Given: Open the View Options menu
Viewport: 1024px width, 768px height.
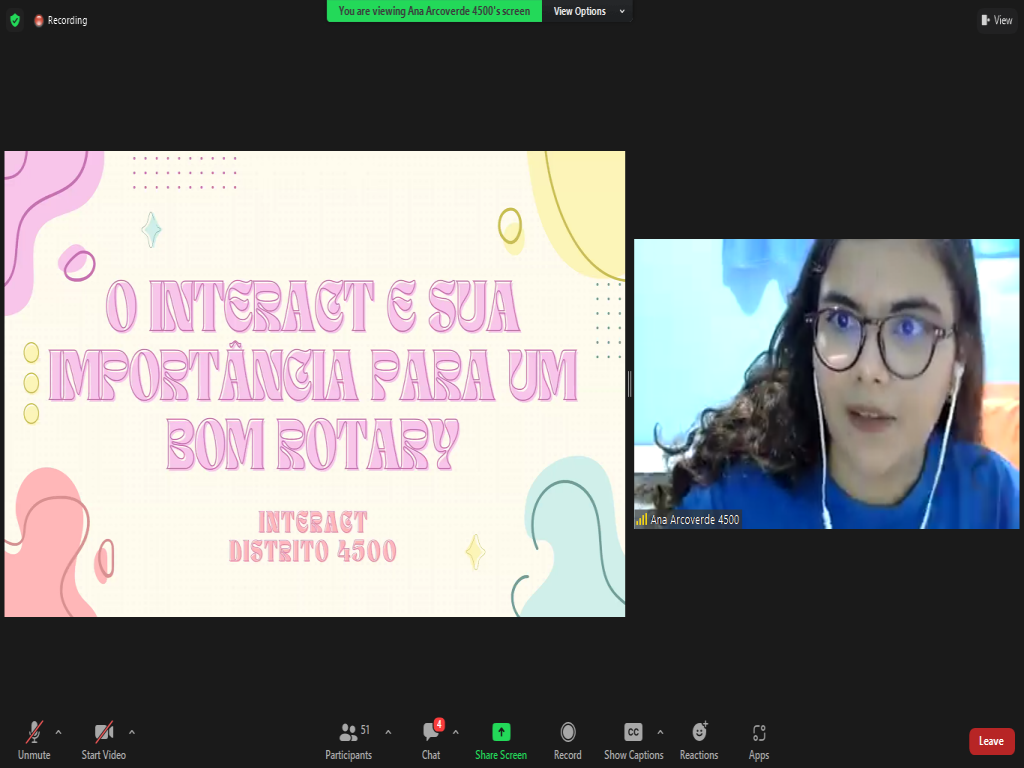Looking at the screenshot, I should (588, 11).
